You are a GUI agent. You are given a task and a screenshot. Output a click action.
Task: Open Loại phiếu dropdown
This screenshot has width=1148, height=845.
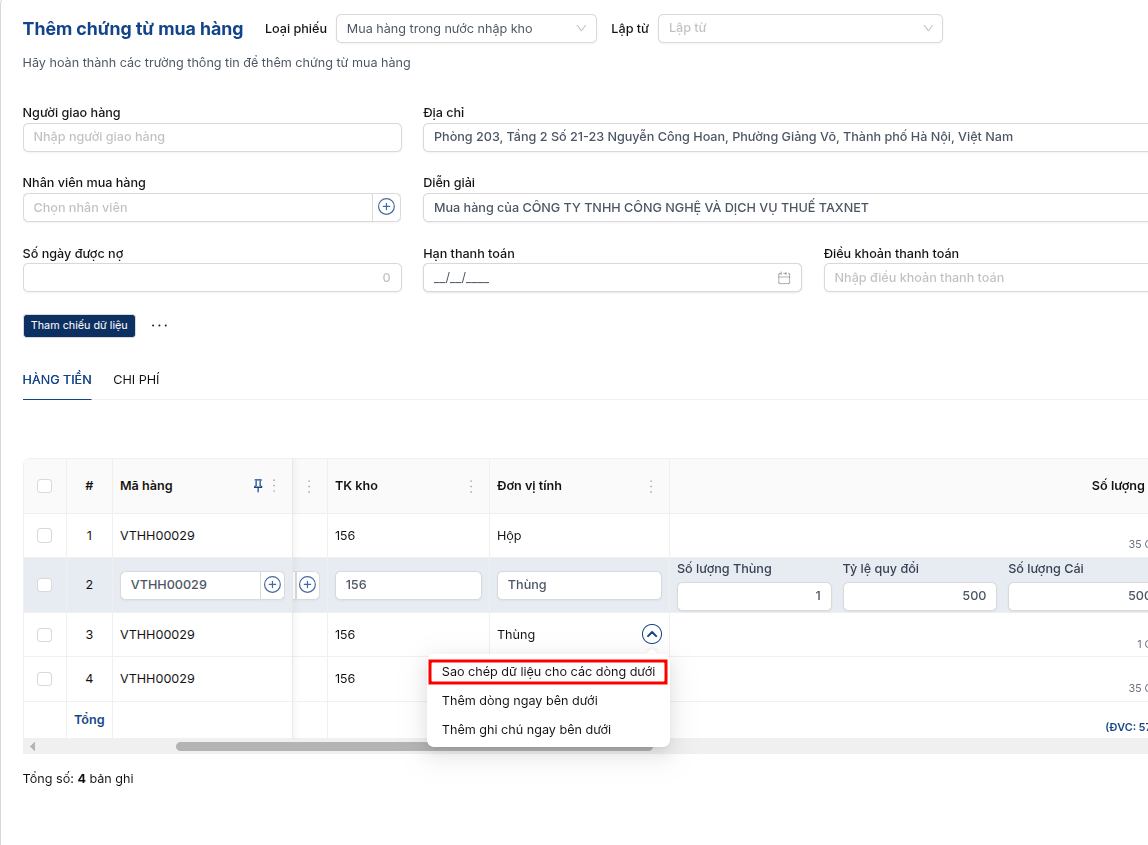click(x=466, y=29)
